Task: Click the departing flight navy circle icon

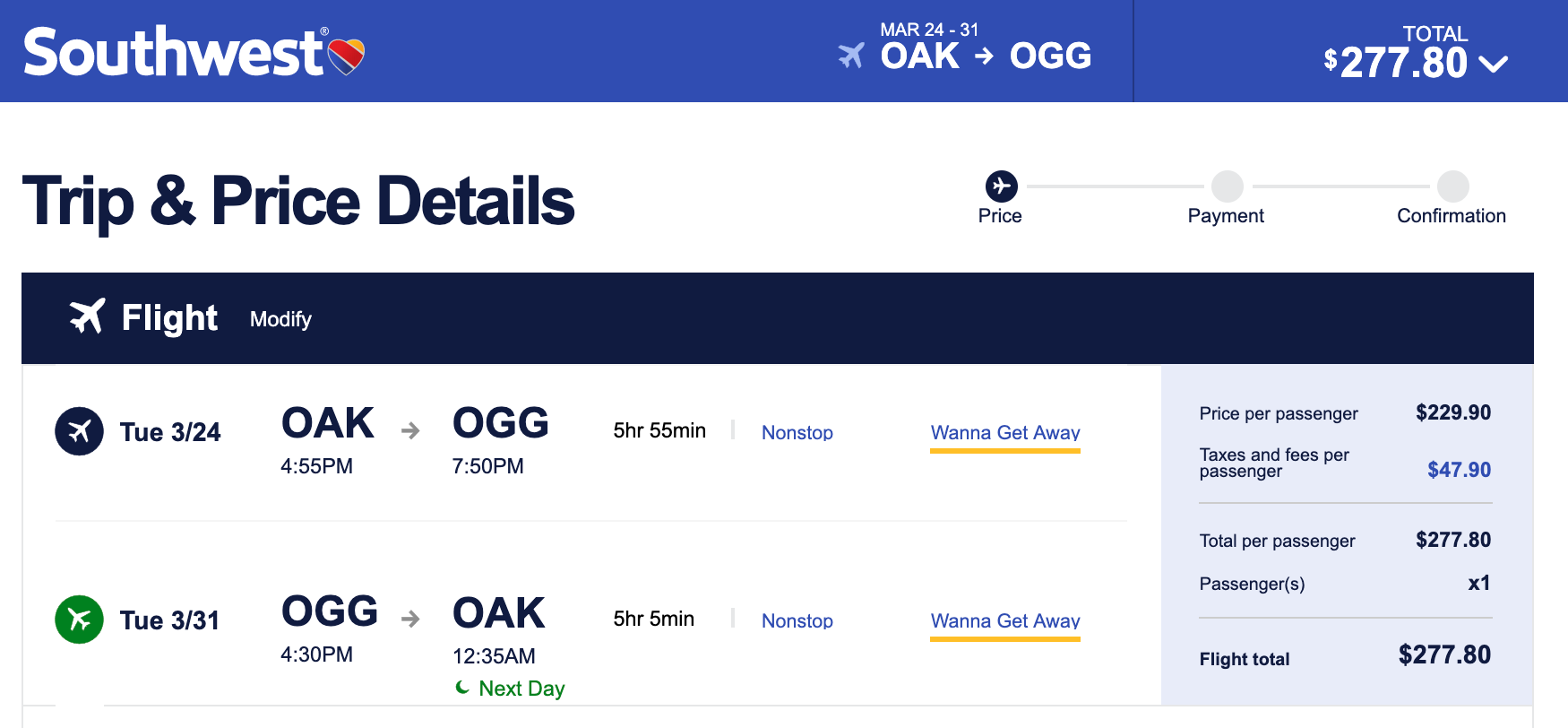Action: pyautogui.click(x=79, y=431)
